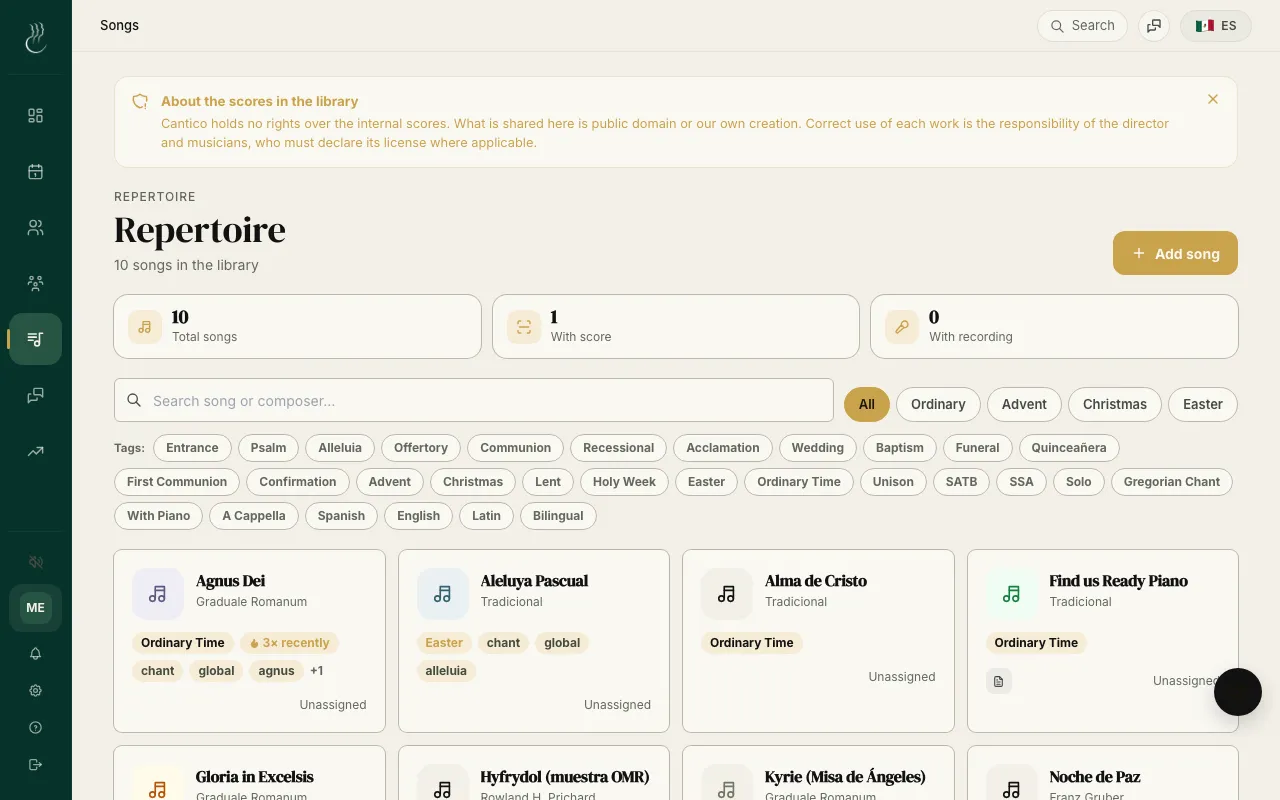Open the Find us Ready Piano title
The width and height of the screenshot is (1280, 800).
coord(1118,581)
